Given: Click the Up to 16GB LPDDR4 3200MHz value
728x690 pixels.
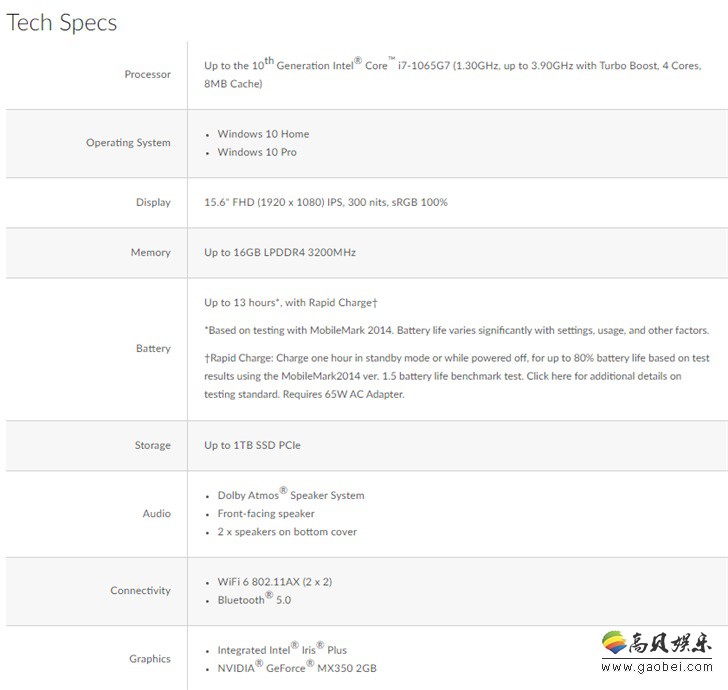Looking at the screenshot, I should (280, 252).
